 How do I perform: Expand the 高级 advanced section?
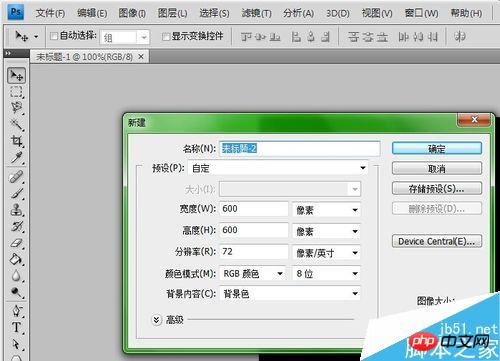click(x=157, y=320)
